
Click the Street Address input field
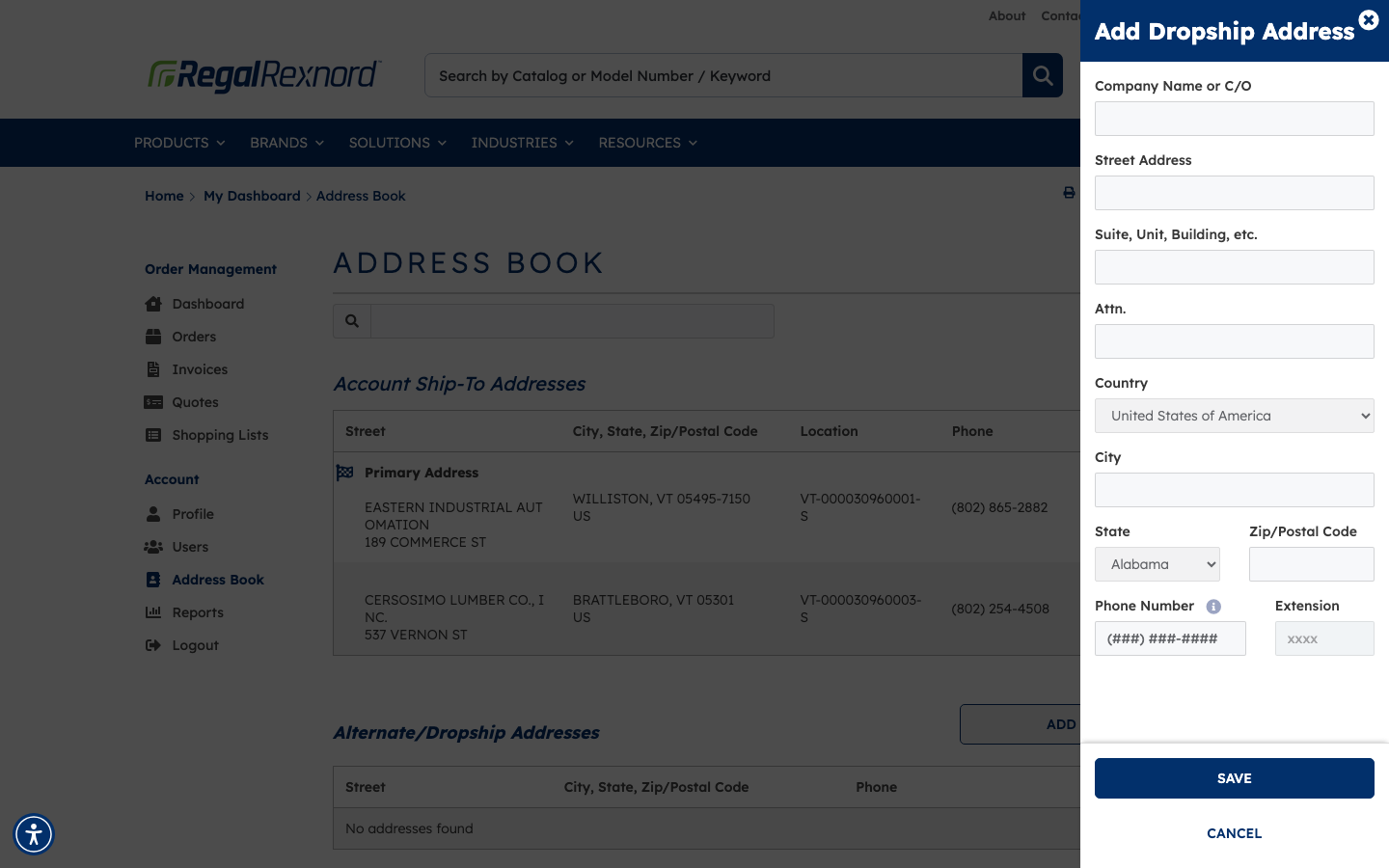pyautogui.click(x=1235, y=193)
